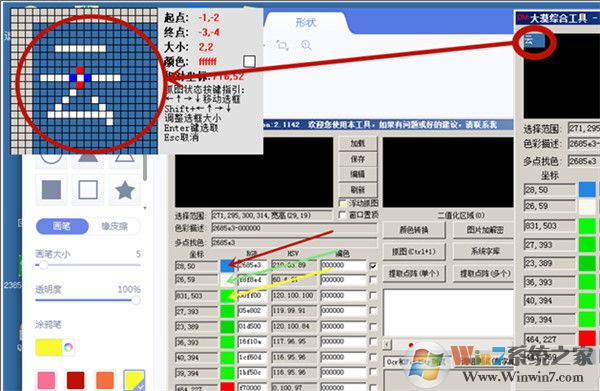Click the white swatch on the 26,59 row

[227, 280]
